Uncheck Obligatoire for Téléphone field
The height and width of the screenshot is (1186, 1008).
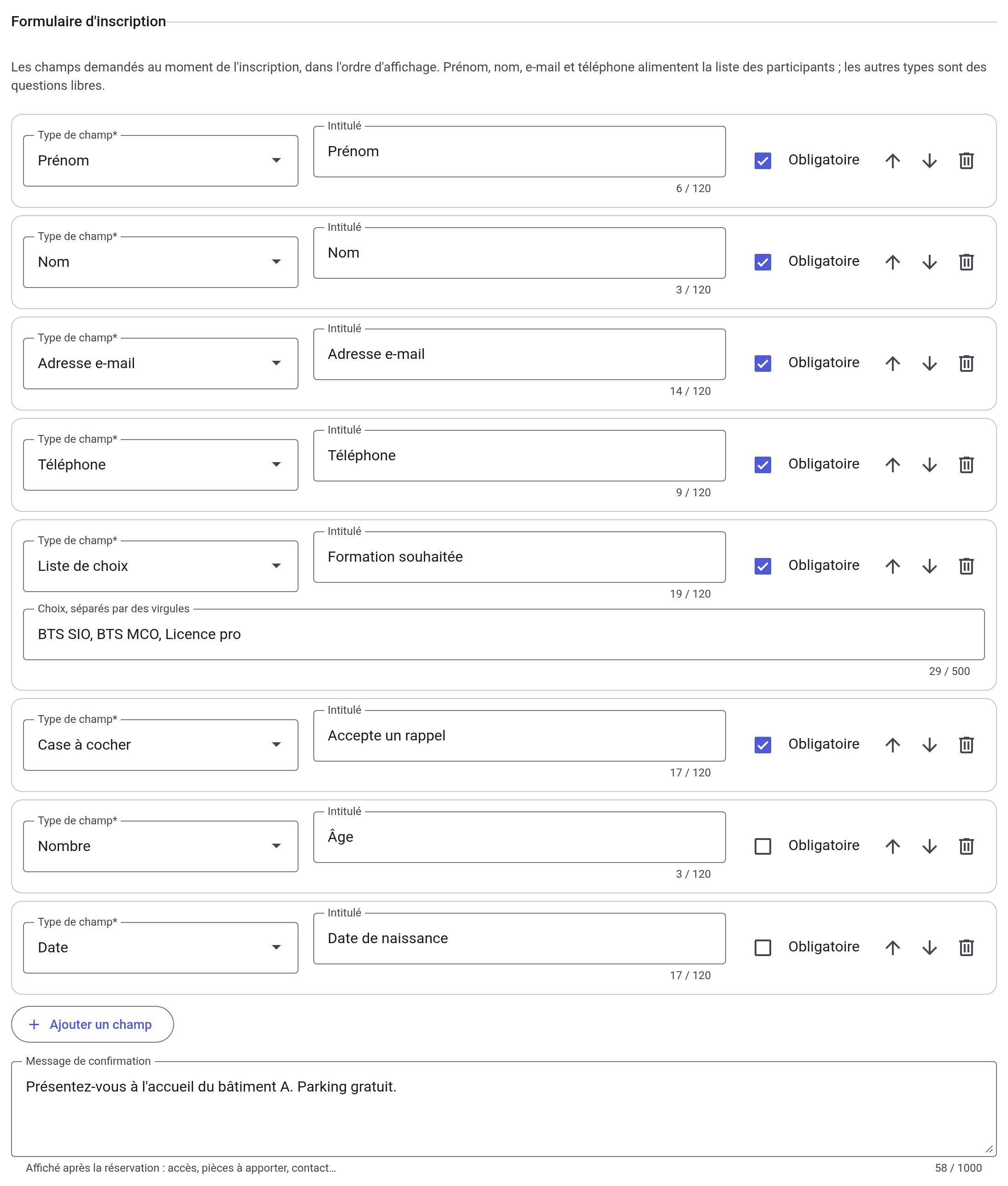pyautogui.click(x=762, y=465)
